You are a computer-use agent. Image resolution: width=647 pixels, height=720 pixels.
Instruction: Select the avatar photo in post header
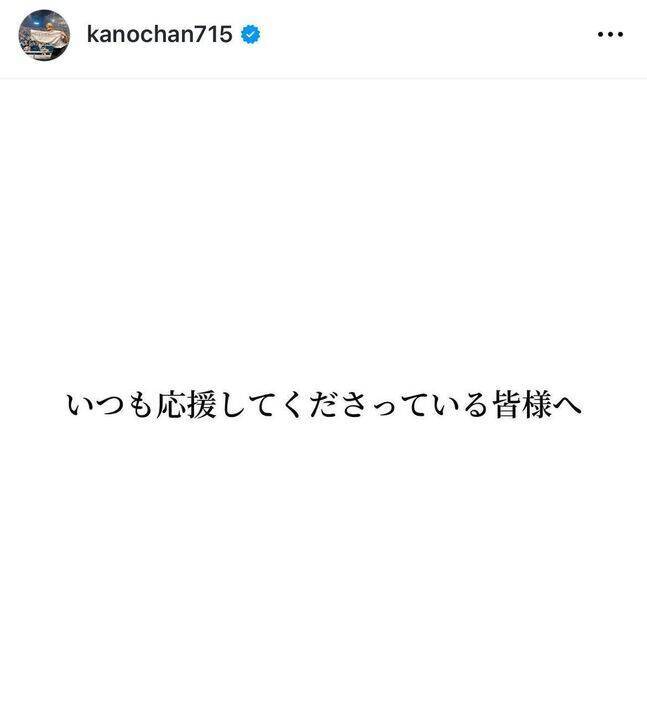(45, 35)
